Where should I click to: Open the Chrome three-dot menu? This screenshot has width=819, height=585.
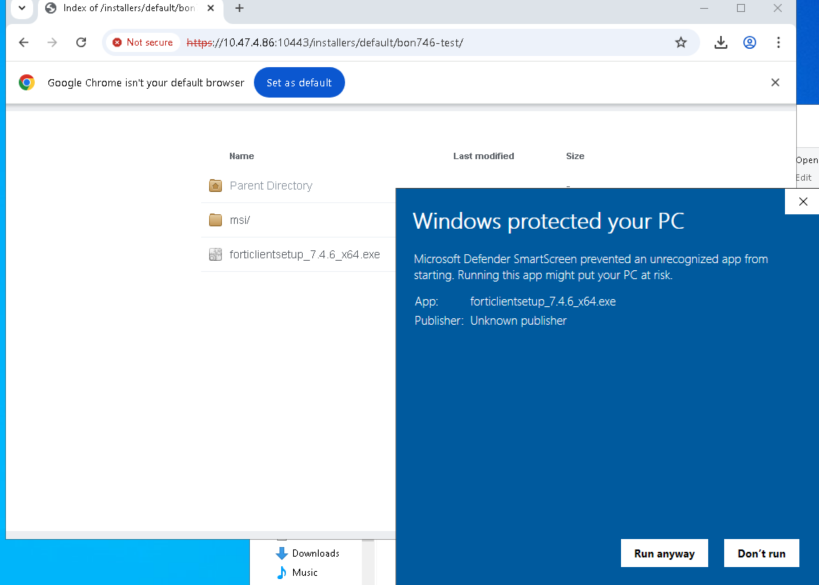778,42
